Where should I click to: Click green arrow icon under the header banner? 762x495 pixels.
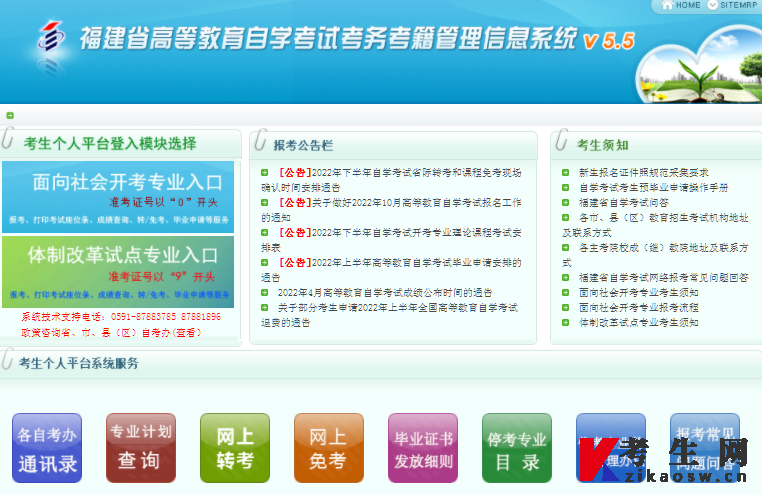[10, 116]
